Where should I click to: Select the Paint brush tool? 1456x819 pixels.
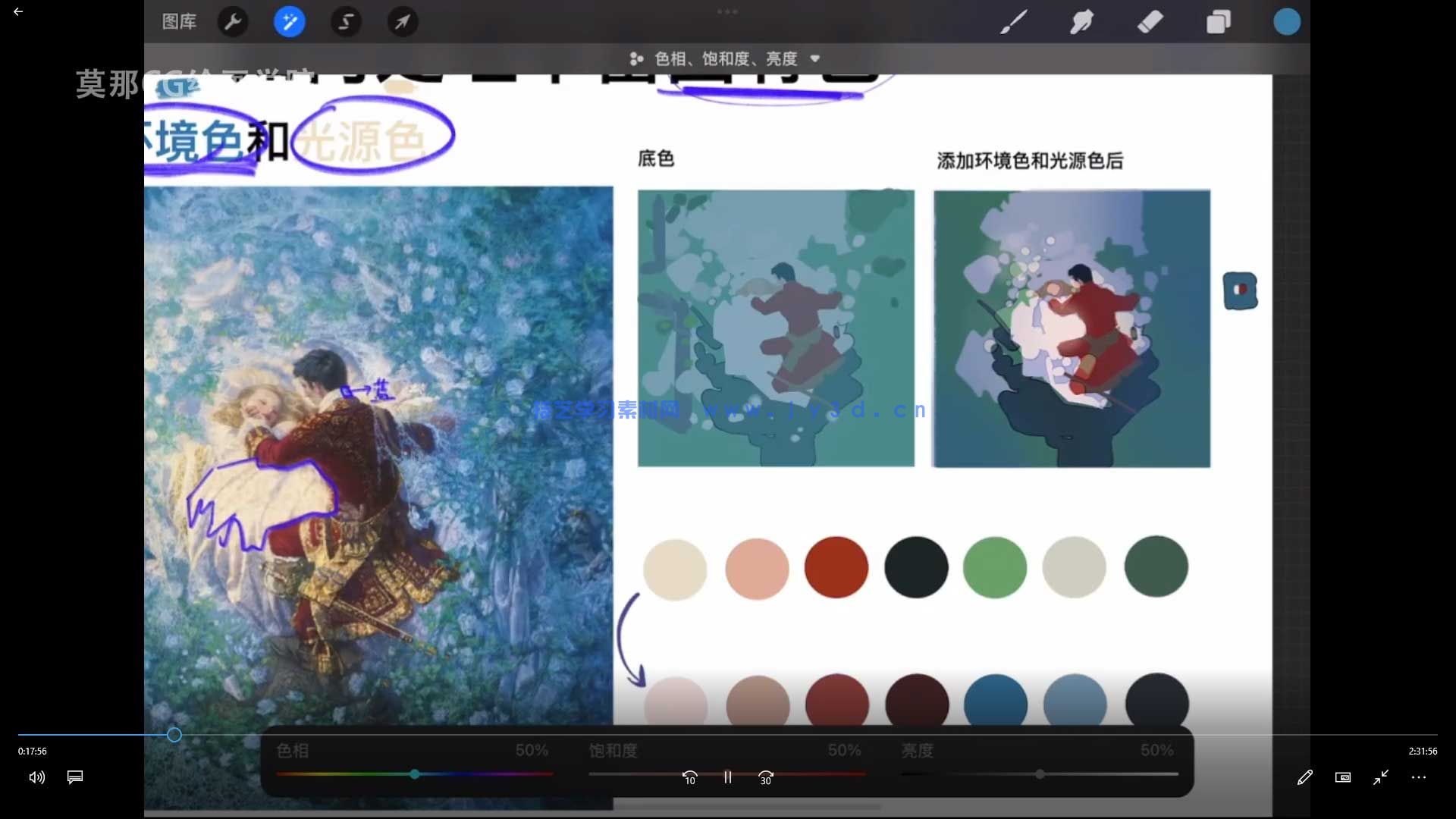1013,22
